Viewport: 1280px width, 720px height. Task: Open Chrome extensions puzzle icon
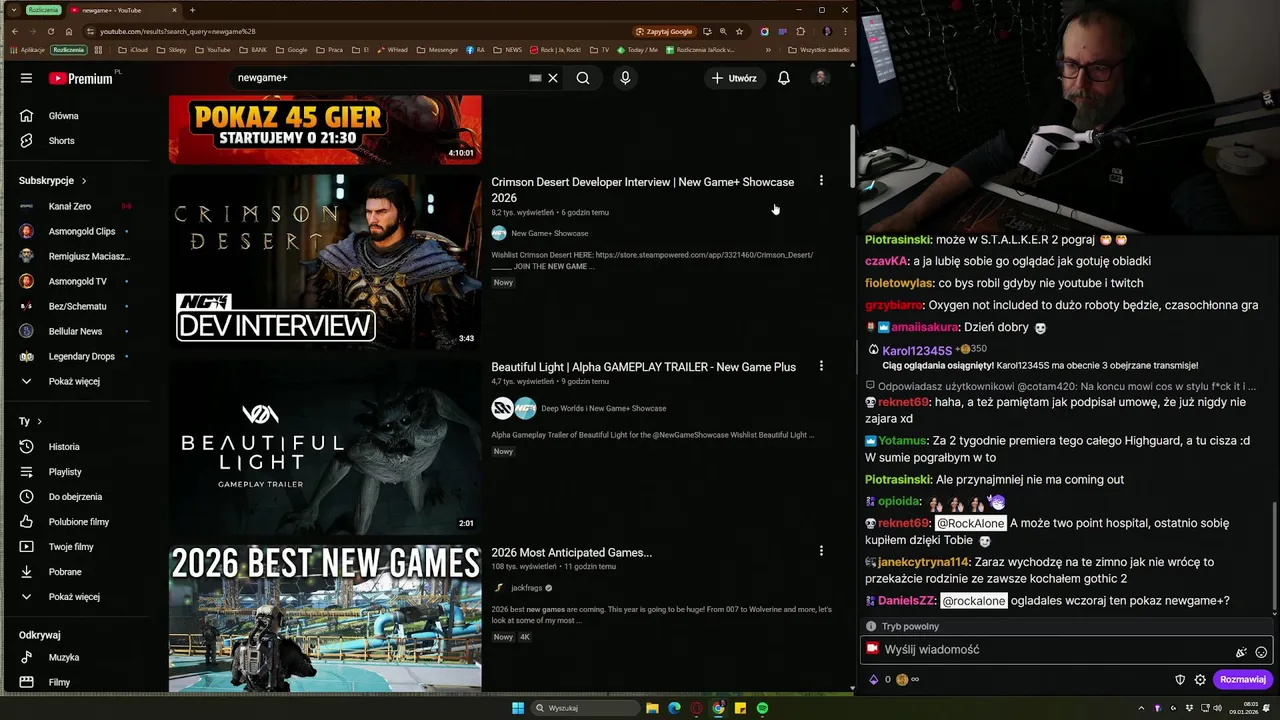[x=800, y=32]
